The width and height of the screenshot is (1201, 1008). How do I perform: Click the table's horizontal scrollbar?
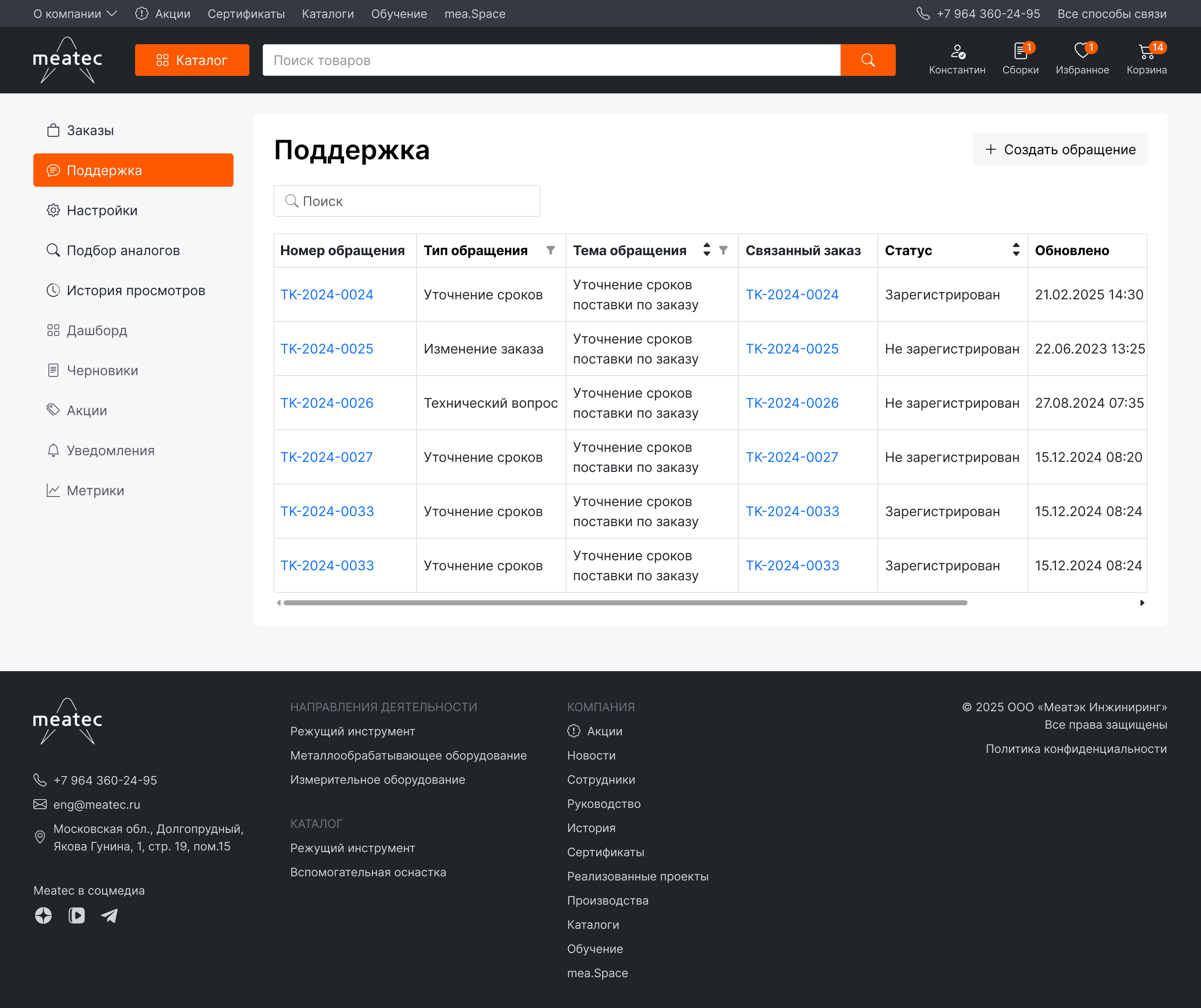coord(625,603)
